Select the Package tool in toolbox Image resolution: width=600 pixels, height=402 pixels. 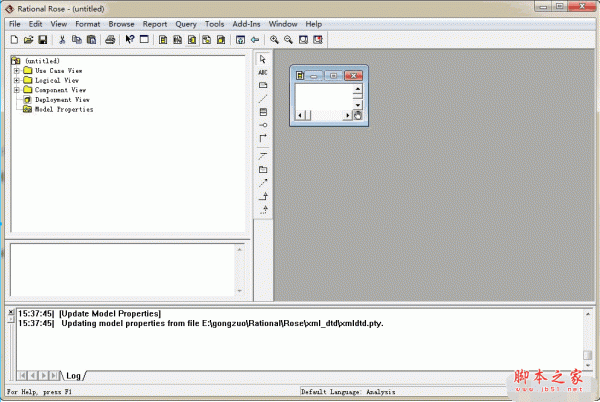262,169
